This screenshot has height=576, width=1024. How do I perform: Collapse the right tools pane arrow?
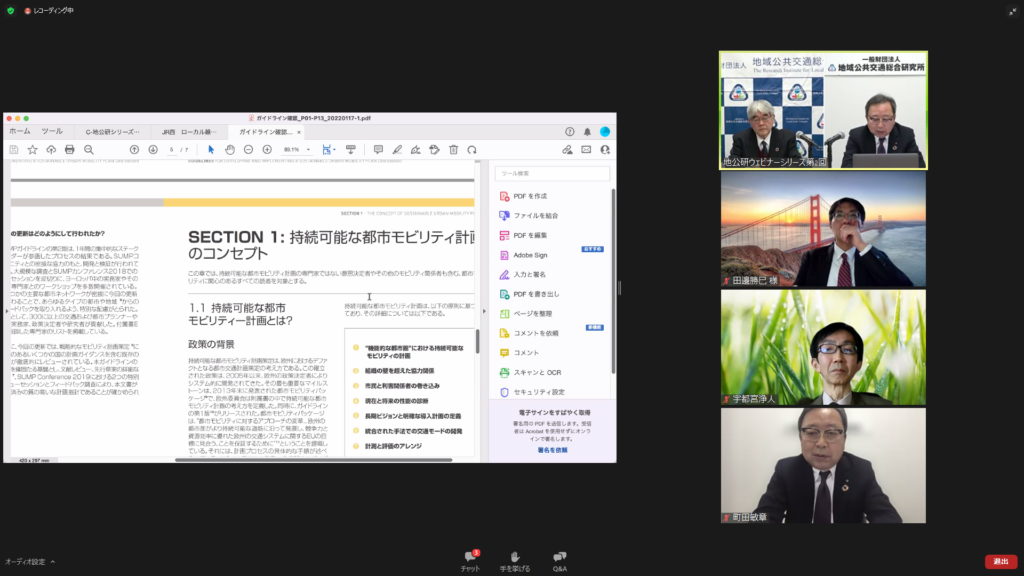[x=484, y=311]
